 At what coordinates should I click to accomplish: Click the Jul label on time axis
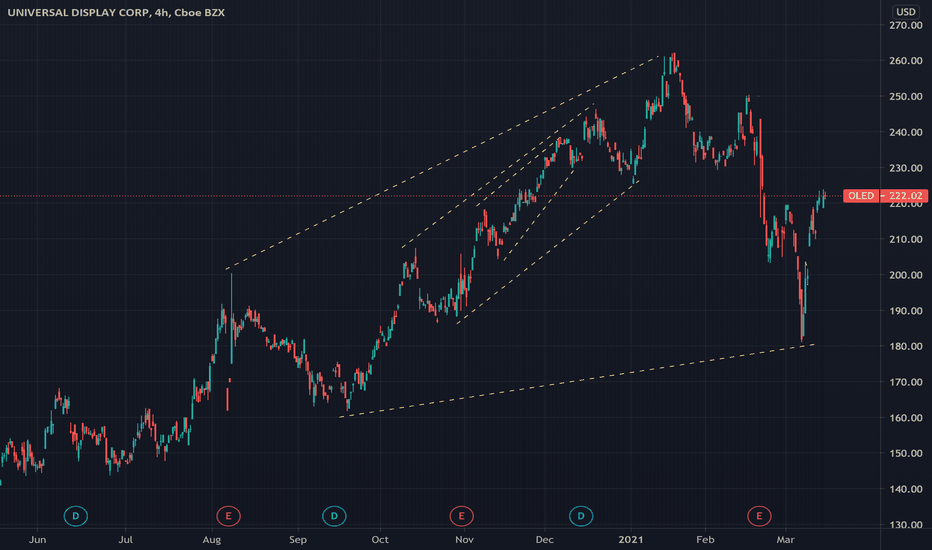point(125,540)
